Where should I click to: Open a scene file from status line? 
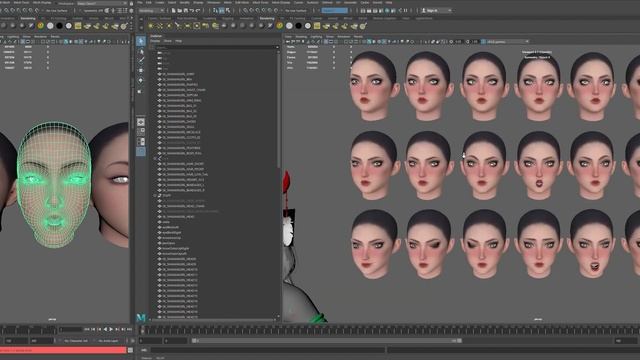179,11
